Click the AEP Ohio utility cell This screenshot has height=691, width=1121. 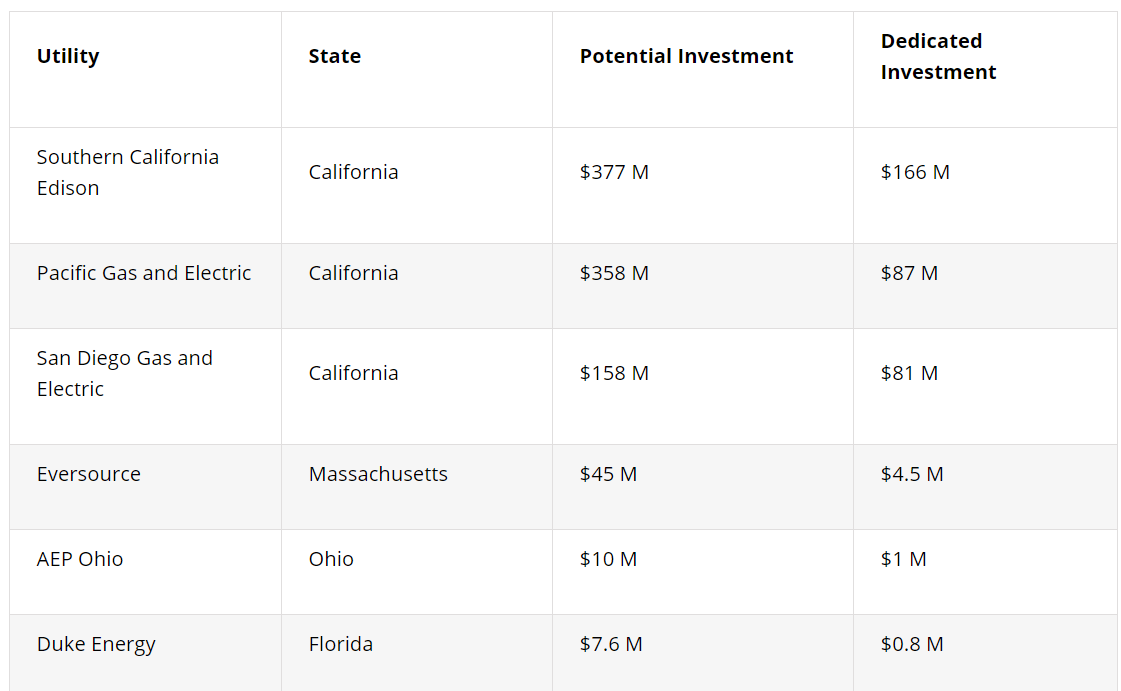click(x=80, y=559)
